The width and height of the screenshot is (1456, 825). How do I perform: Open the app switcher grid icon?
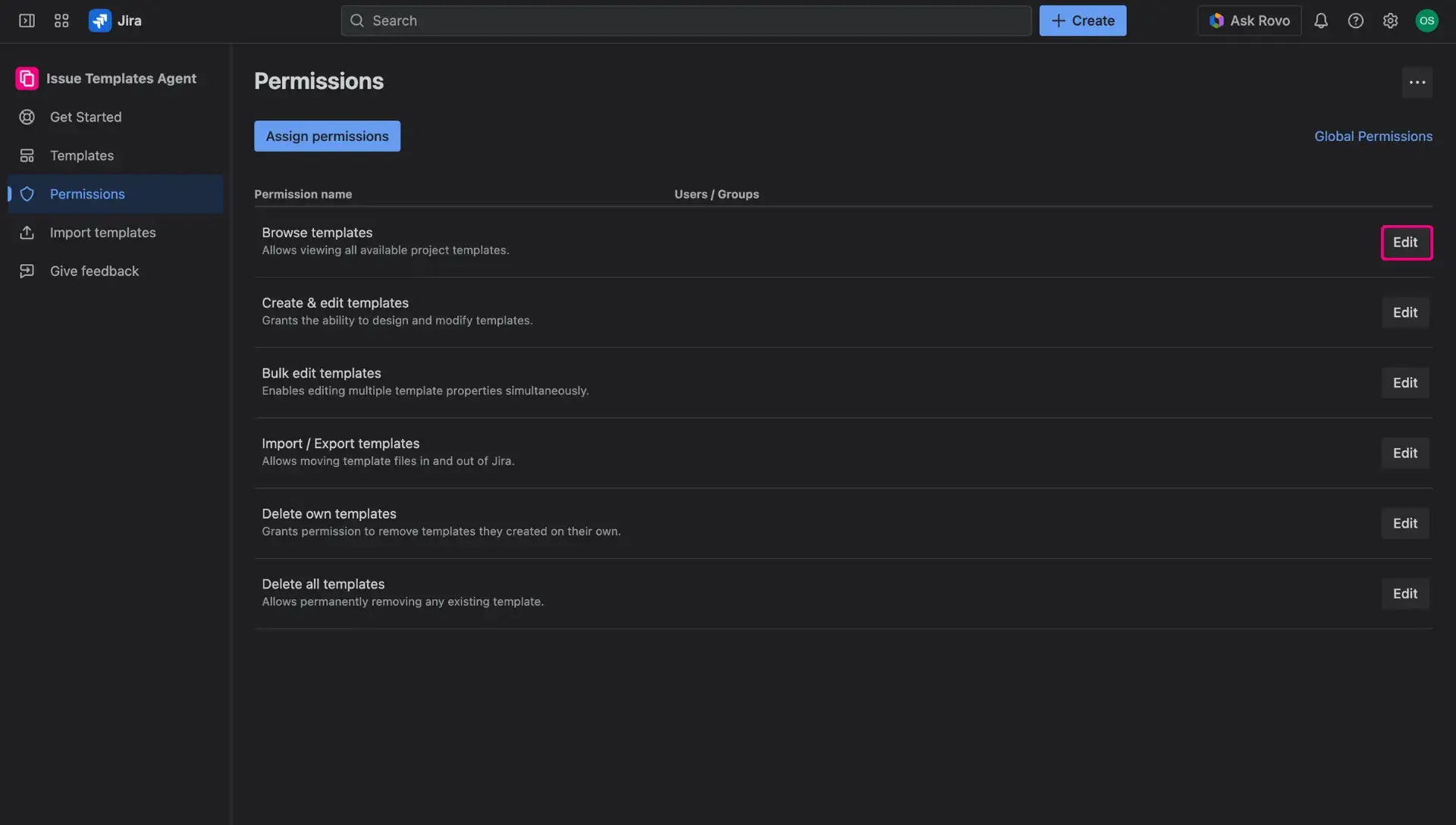61,20
